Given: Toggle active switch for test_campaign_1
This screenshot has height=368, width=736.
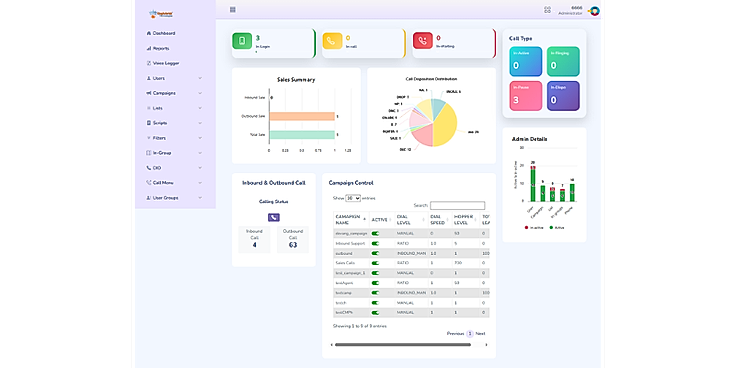Looking at the screenshot, I should click(376, 273).
